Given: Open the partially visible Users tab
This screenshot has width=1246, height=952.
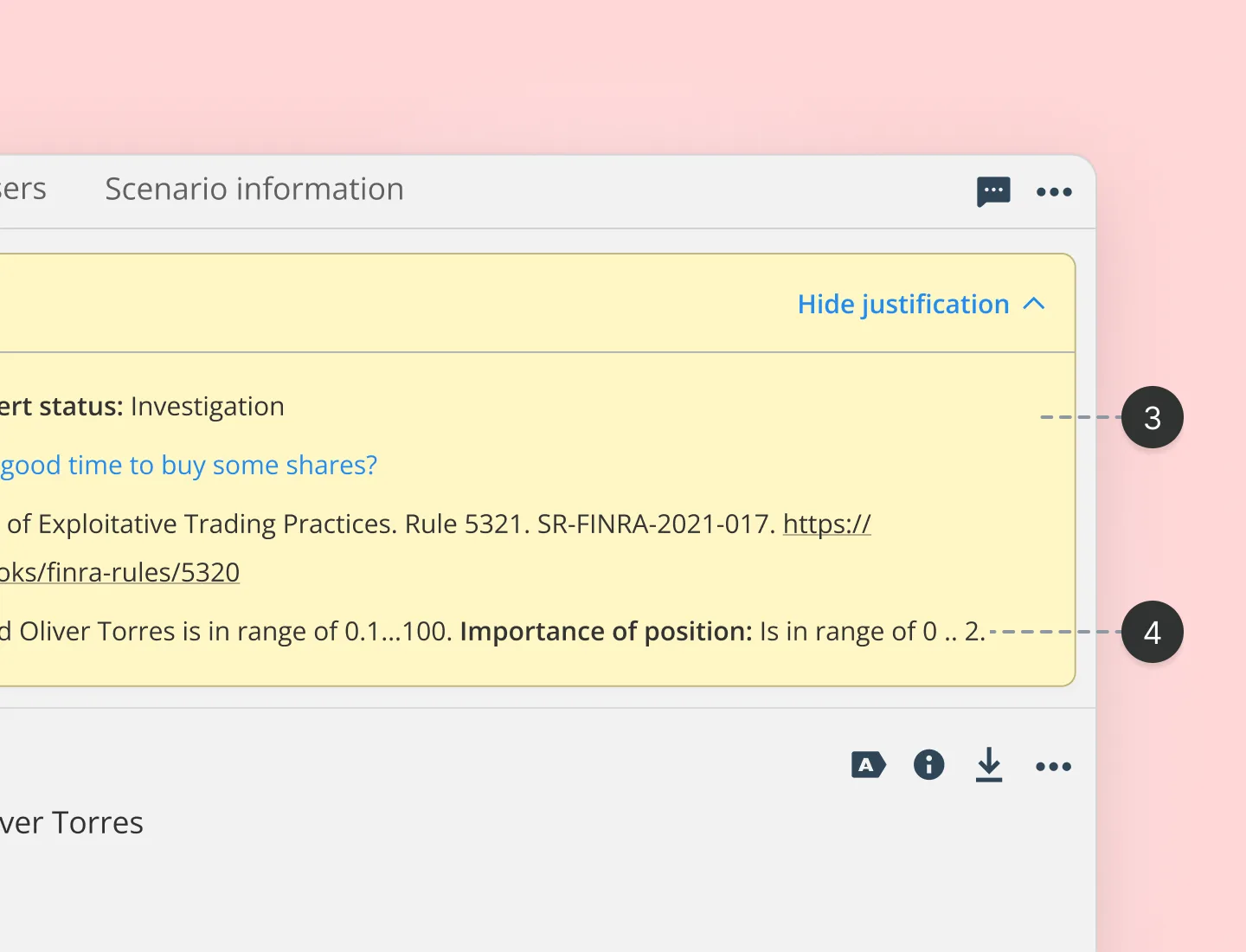Looking at the screenshot, I should [x=22, y=189].
